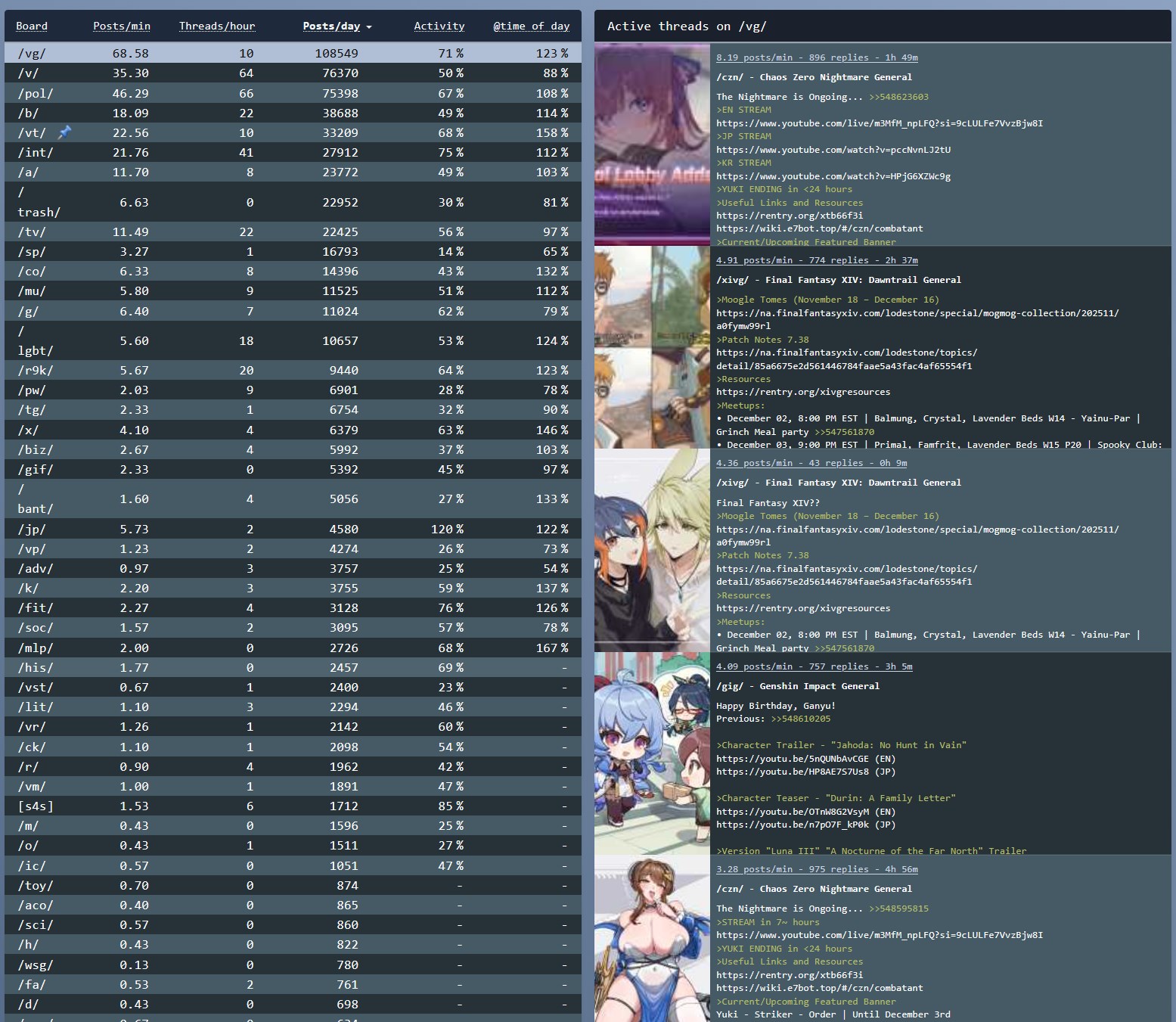The height and width of the screenshot is (1022, 1176).
Task: Select the /toy/ board row
Action: [x=293, y=885]
